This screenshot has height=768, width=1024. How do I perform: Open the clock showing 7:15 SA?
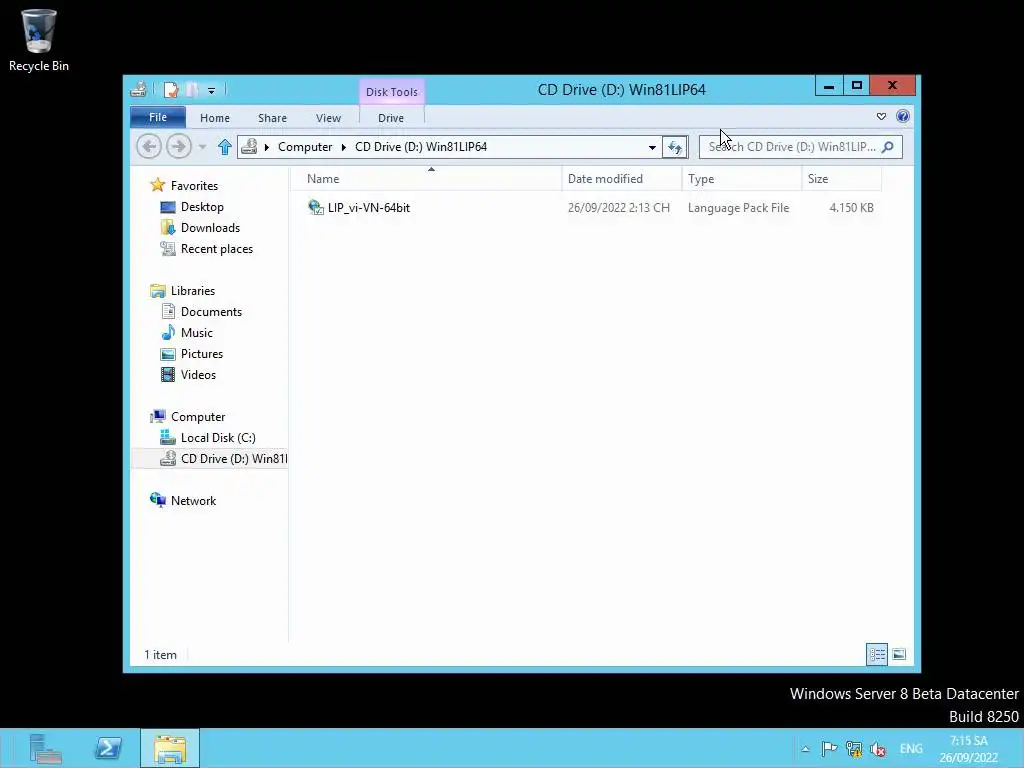968,749
